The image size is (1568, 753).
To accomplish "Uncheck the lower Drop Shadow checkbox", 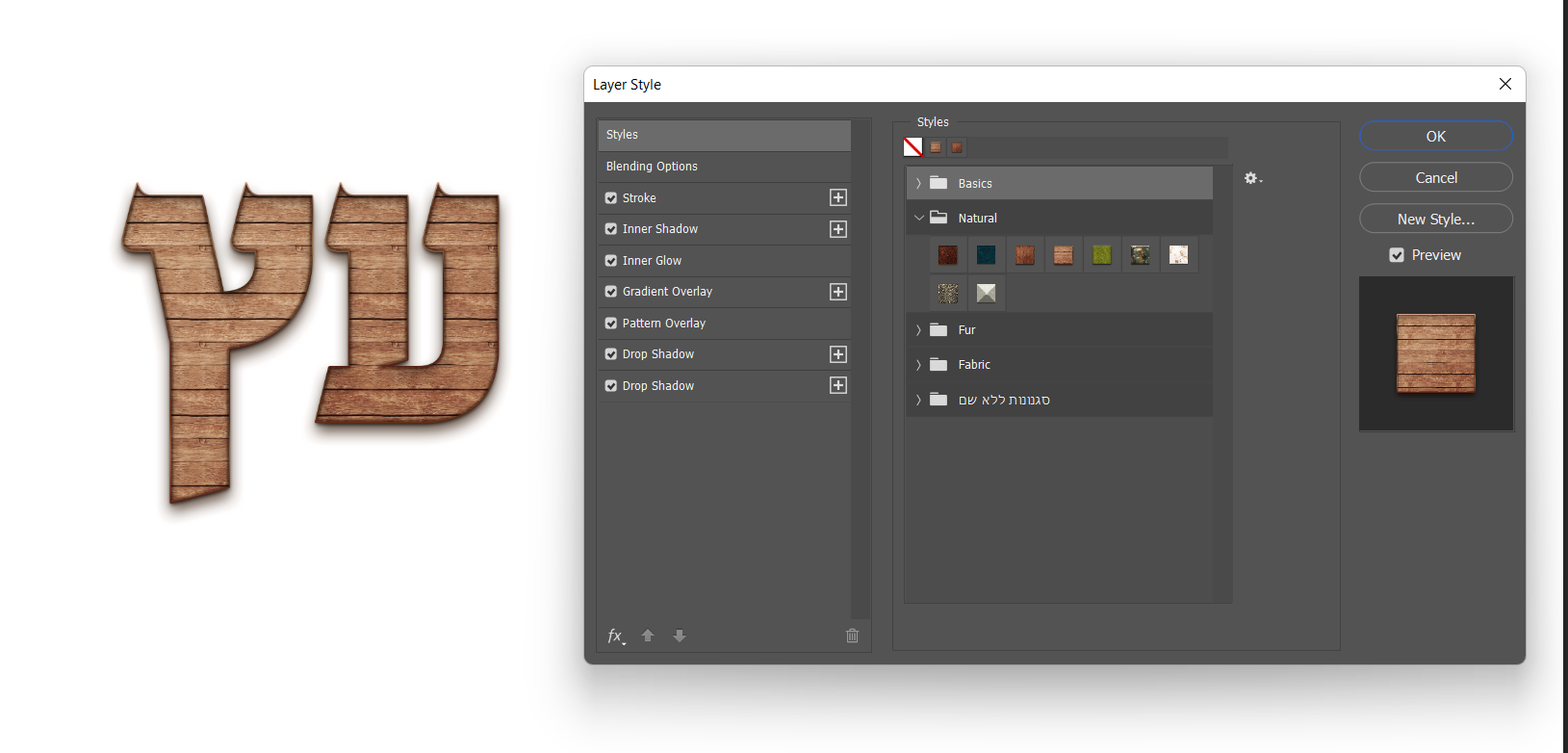I will point(611,386).
